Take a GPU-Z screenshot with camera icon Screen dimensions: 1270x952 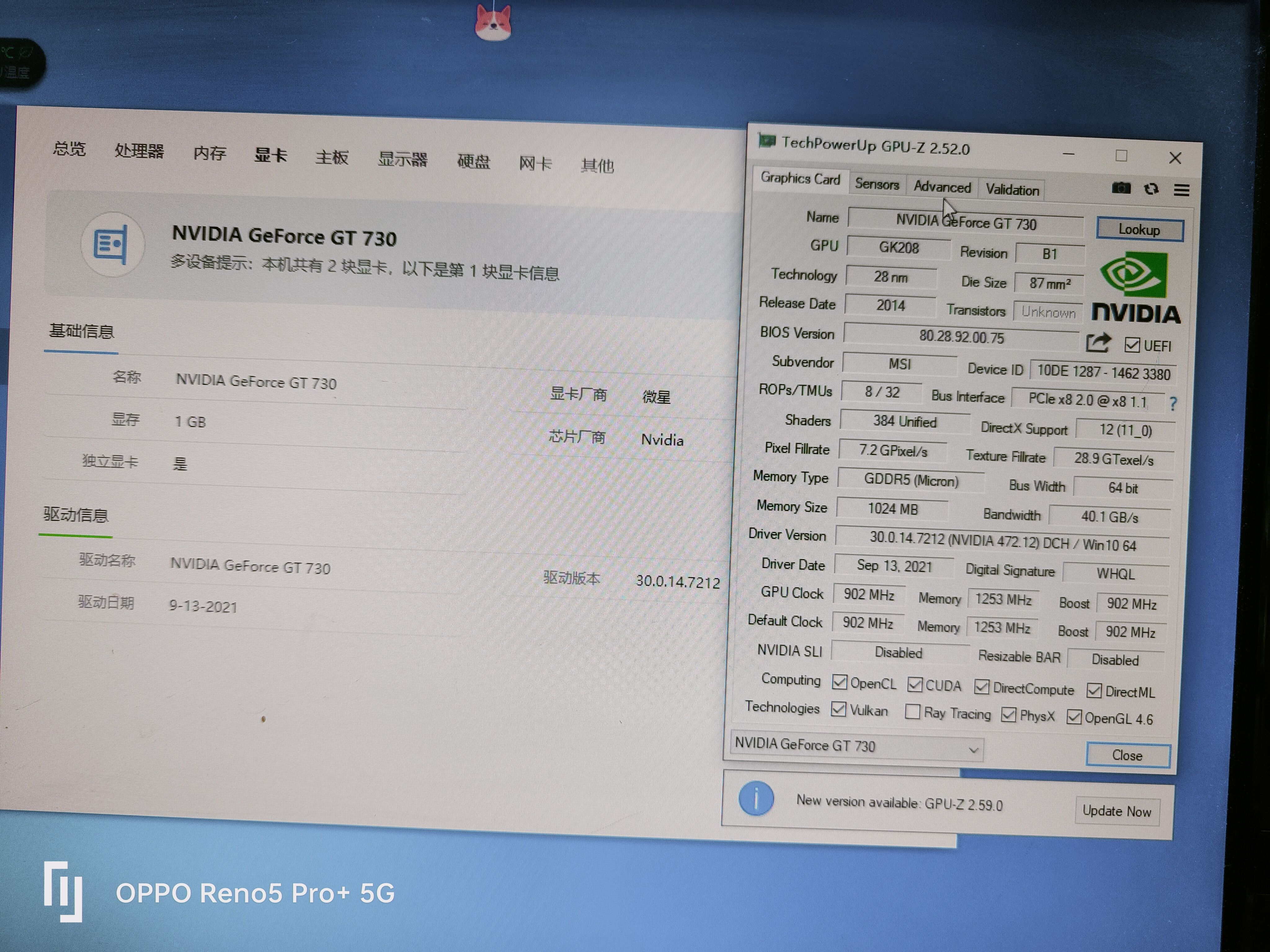[x=1121, y=188]
